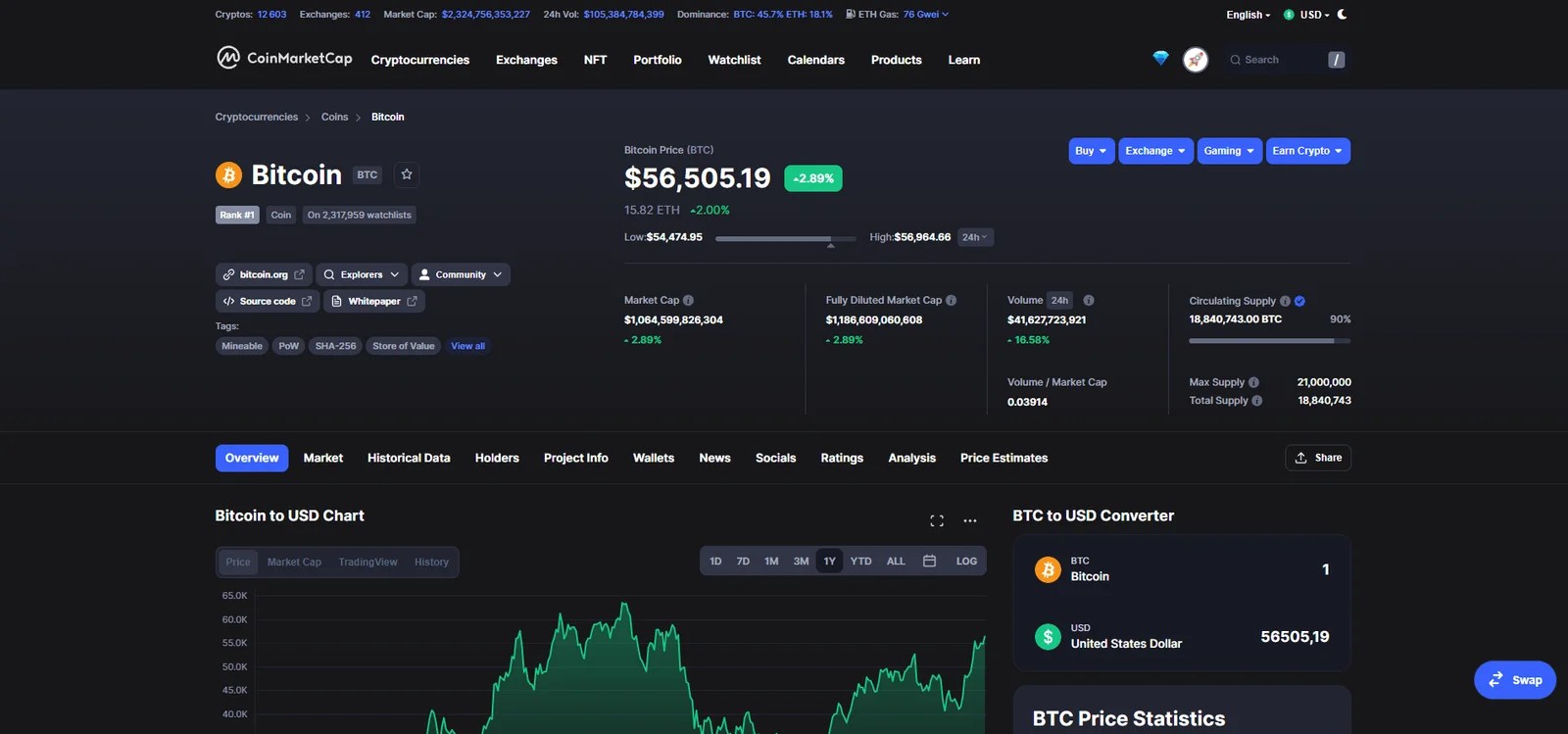Click View all tags link

tap(467, 346)
